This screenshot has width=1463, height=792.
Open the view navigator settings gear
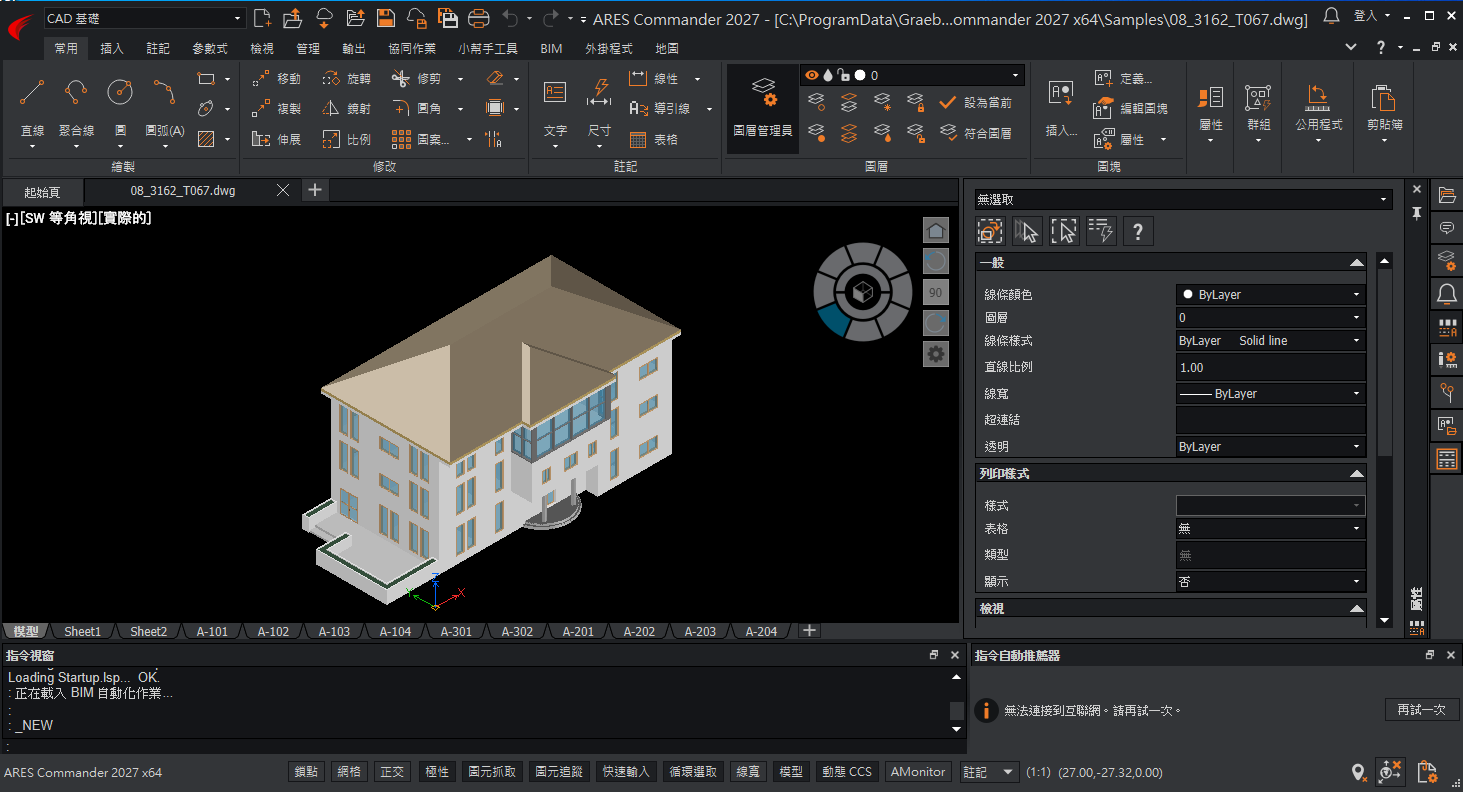tap(935, 354)
